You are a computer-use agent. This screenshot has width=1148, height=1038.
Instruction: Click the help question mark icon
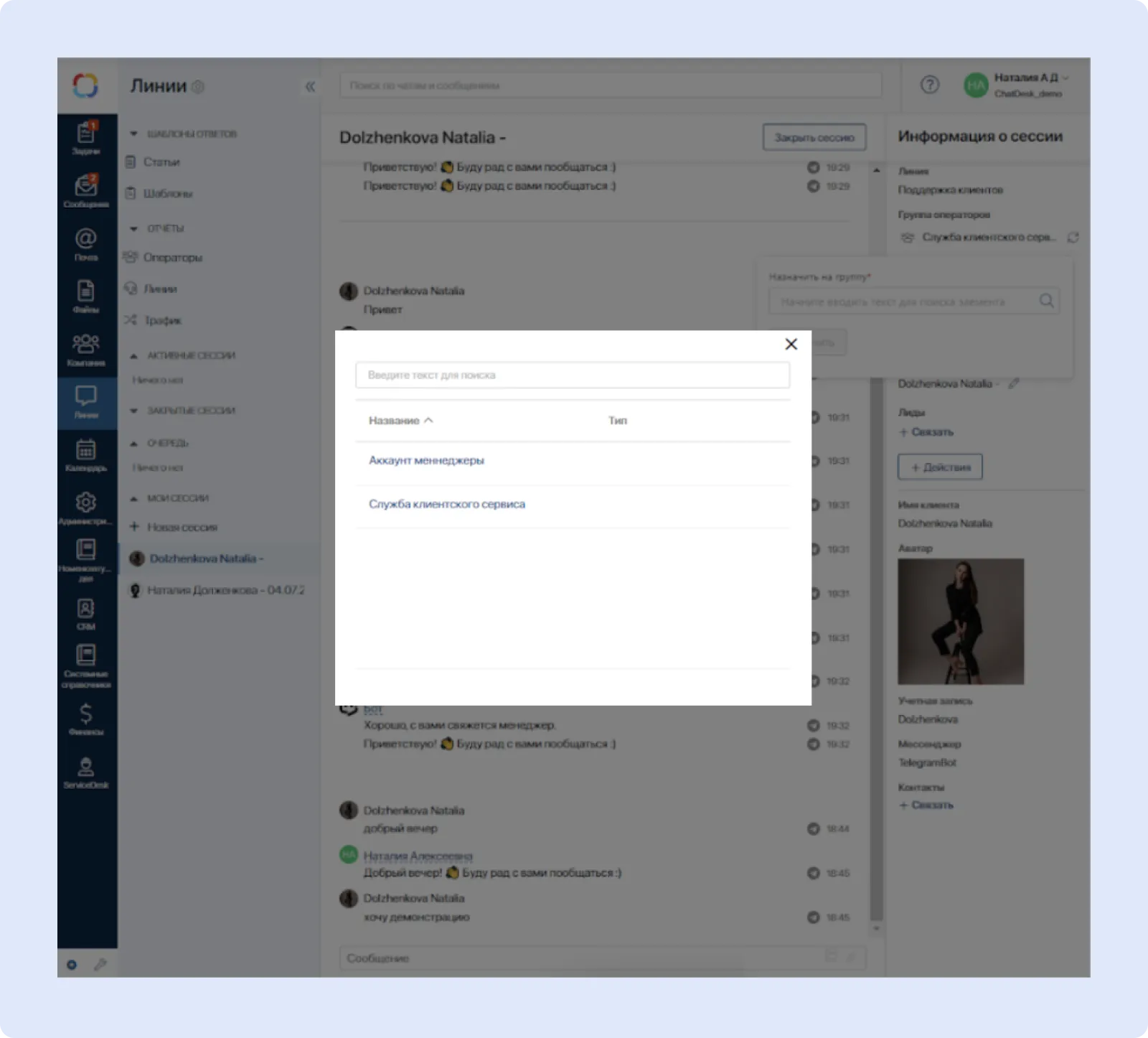929,85
